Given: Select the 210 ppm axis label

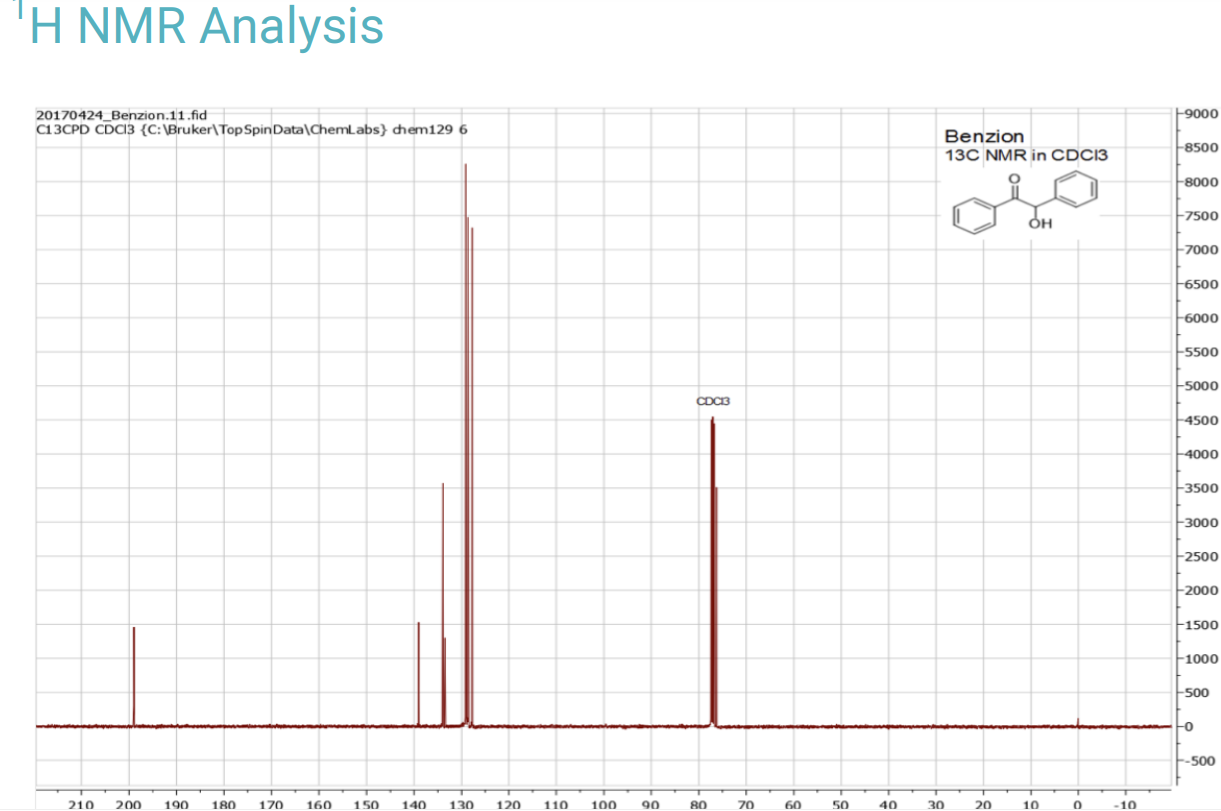Looking at the screenshot, I should coord(82,803).
